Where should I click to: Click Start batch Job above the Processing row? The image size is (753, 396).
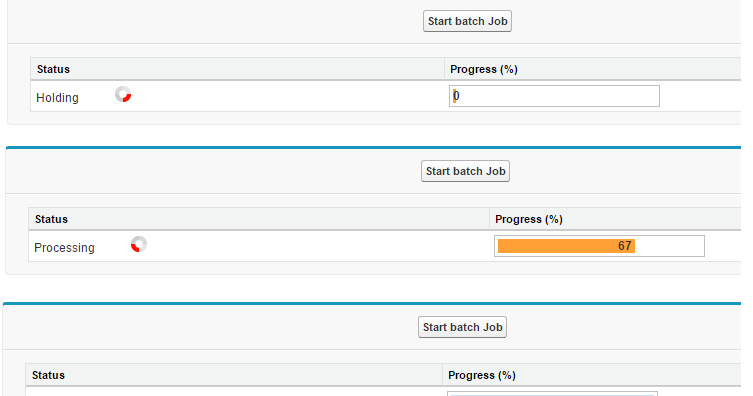(465, 171)
